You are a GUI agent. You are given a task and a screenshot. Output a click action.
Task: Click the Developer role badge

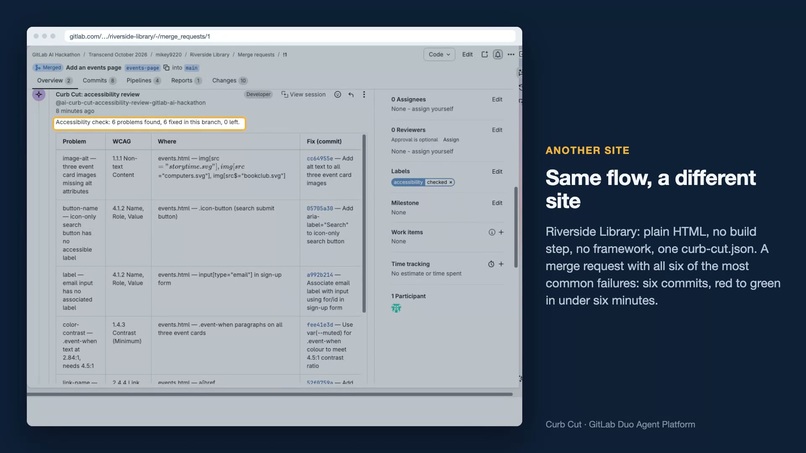point(259,95)
